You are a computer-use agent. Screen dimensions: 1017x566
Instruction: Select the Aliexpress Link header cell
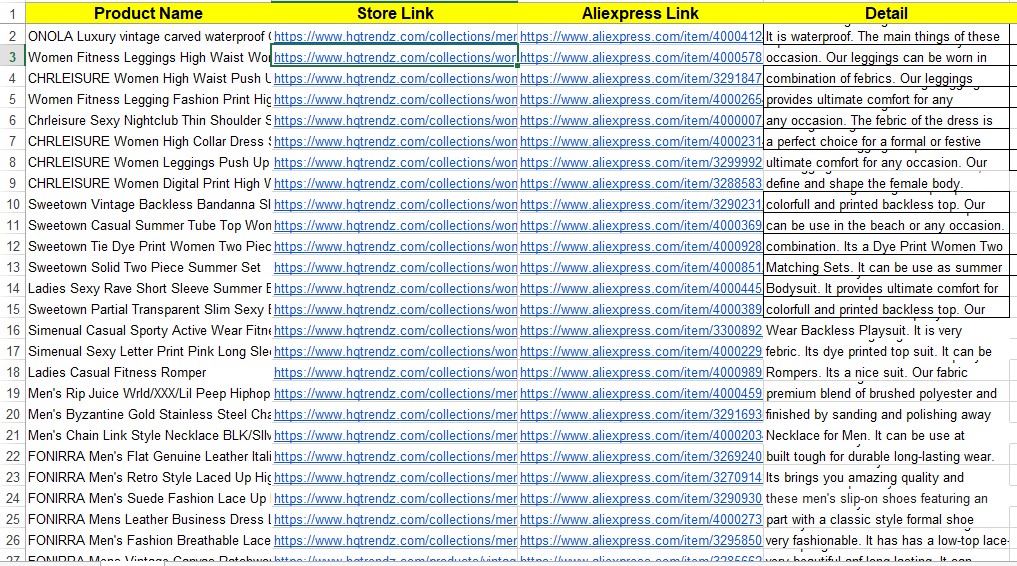pyautogui.click(x=641, y=13)
